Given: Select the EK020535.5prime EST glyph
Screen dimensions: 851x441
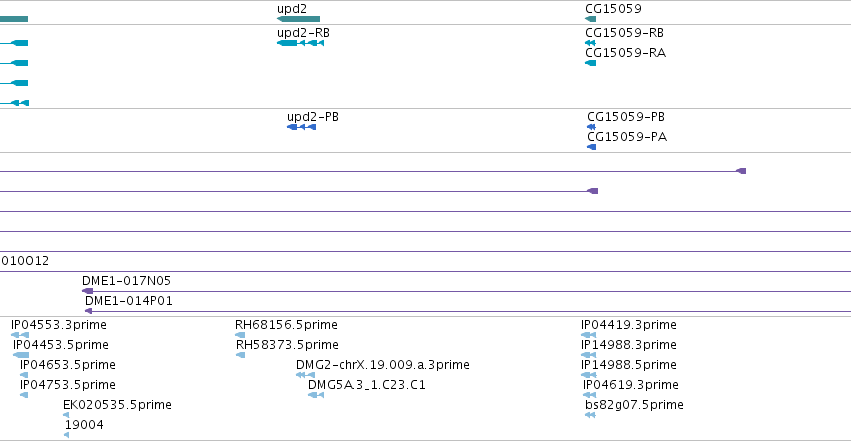Looking at the screenshot, I should (x=66, y=415).
